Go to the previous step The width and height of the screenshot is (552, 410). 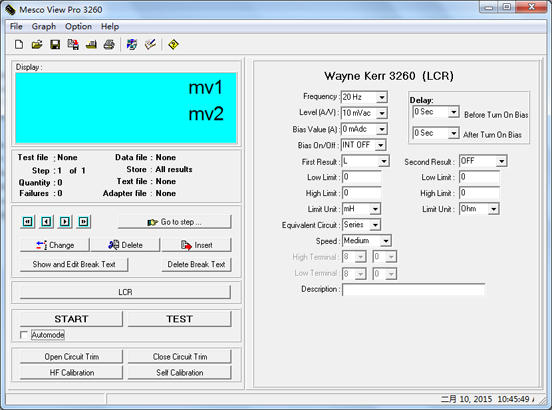point(46,222)
